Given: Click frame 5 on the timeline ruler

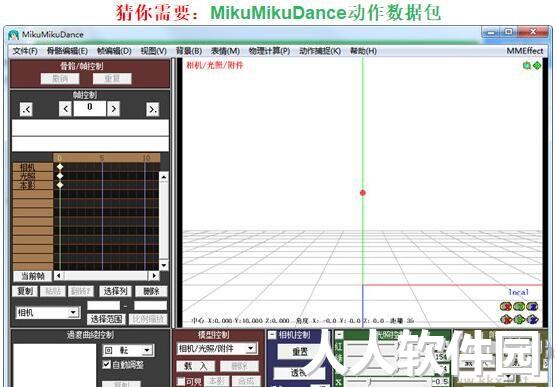Looking at the screenshot, I should [x=102, y=157].
